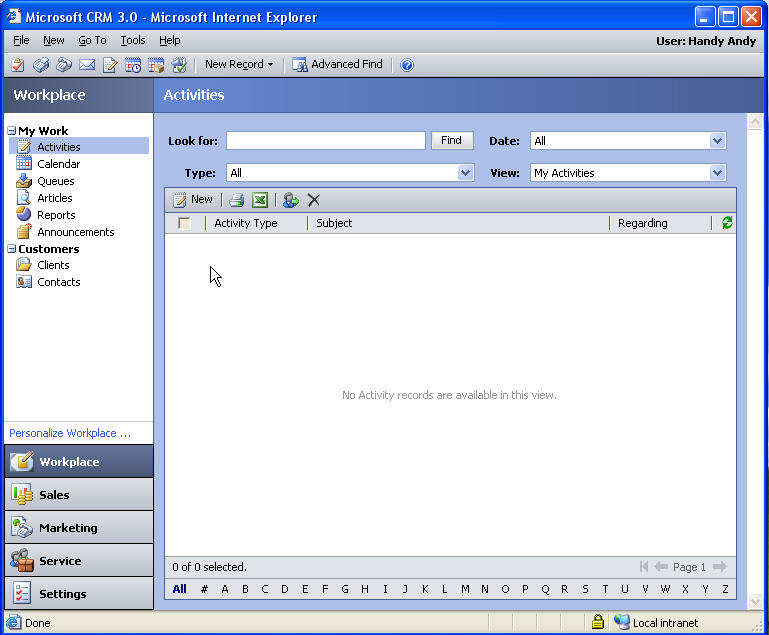Click the Campaign Response checkmark icon
The height and width of the screenshot is (635, 769).
click(x=179, y=65)
